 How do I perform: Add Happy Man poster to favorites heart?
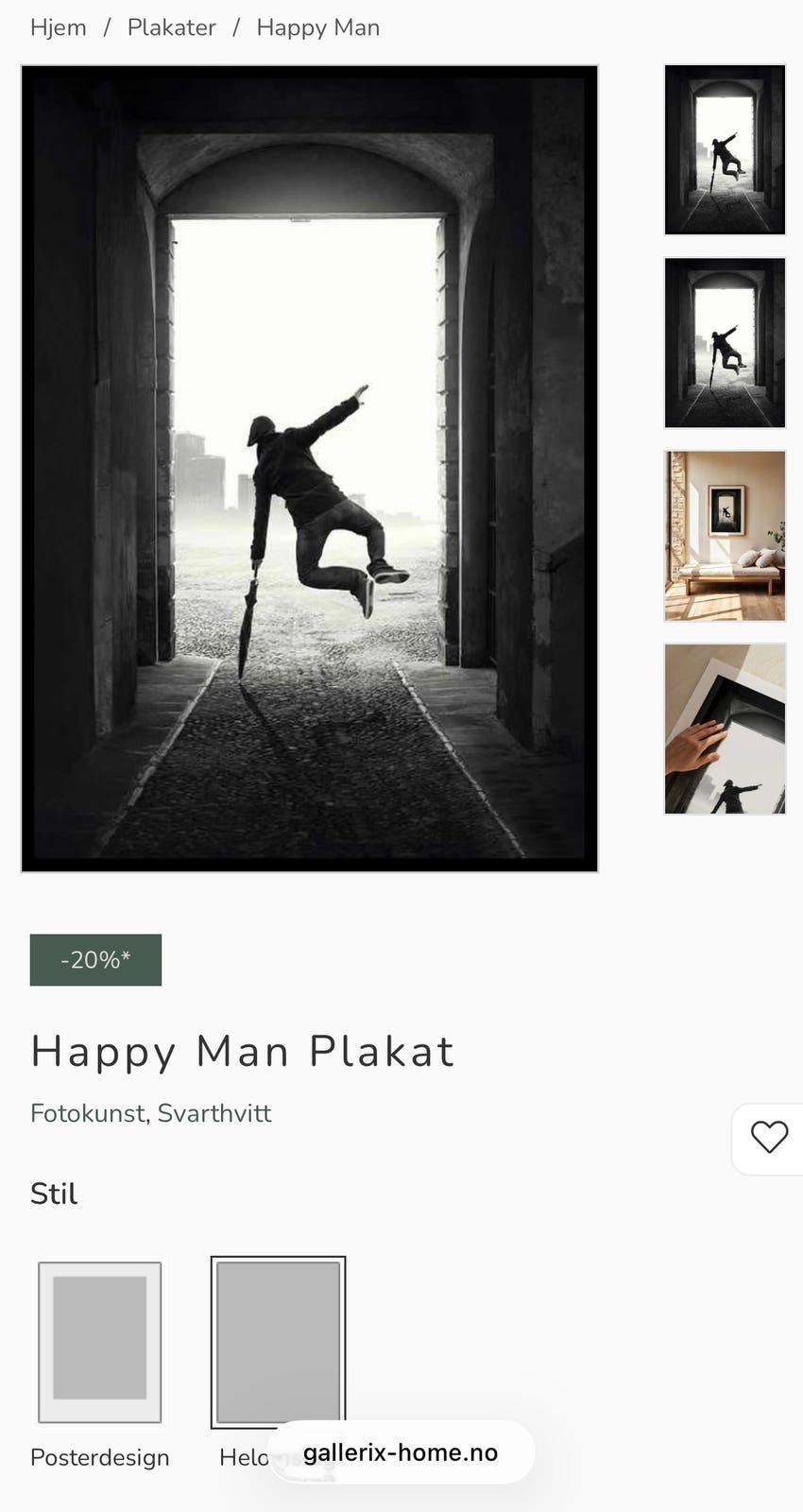769,1137
